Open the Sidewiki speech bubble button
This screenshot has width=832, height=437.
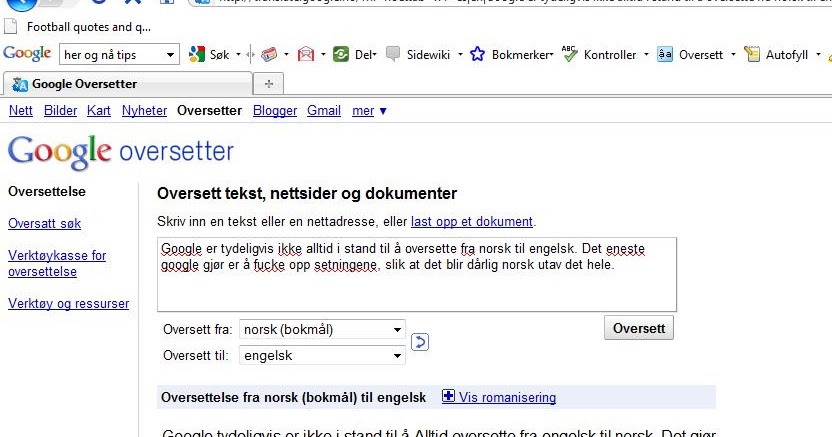[x=418, y=54]
